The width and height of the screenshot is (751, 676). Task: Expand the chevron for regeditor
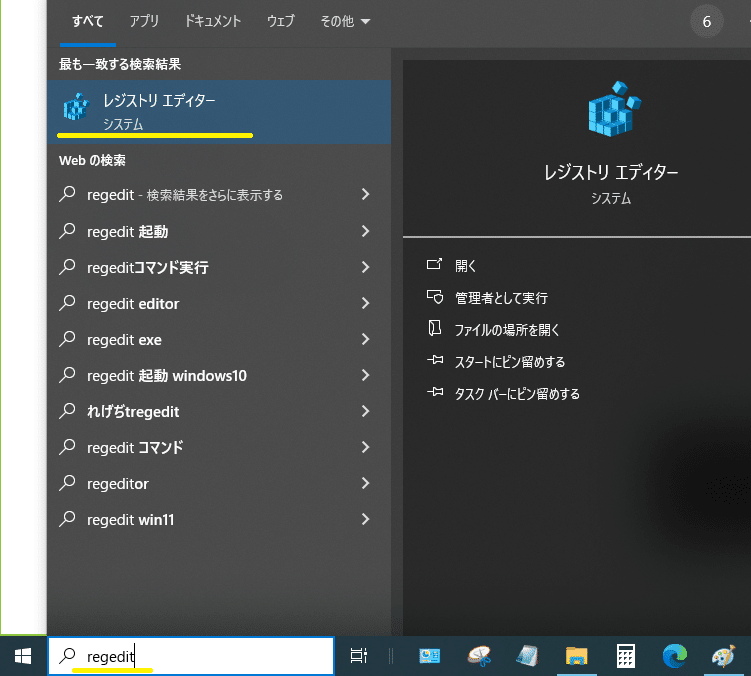(365, 483)
